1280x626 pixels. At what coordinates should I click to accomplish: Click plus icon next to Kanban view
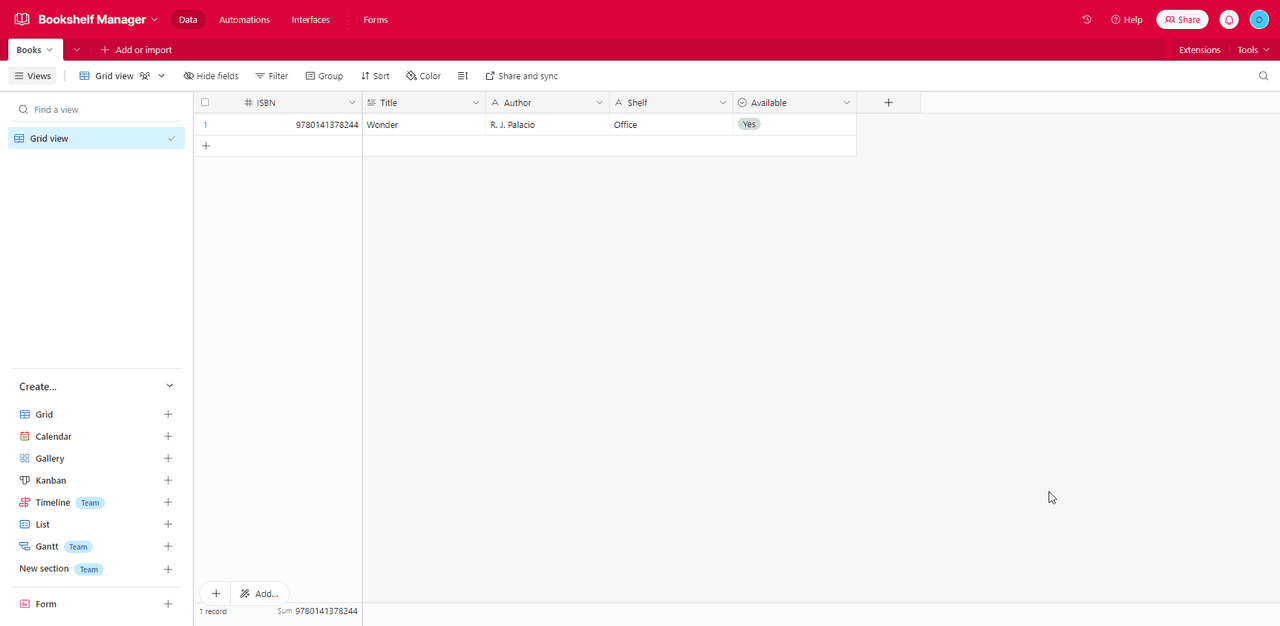168,481
